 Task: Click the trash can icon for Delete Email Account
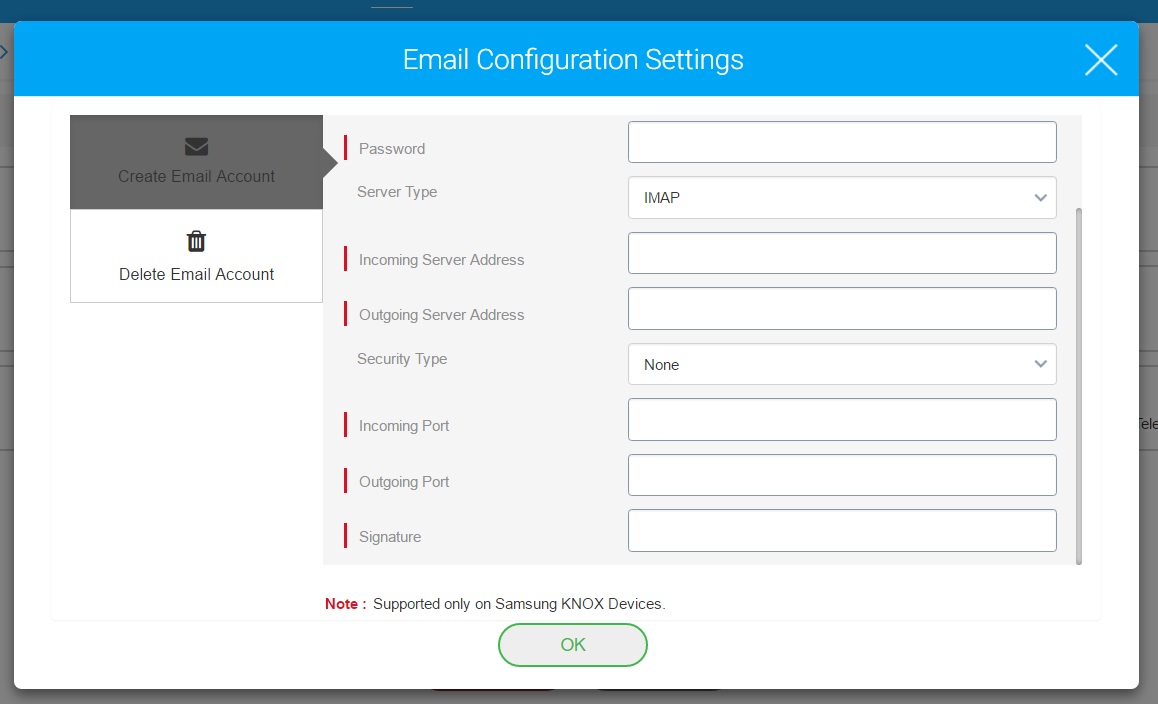[x=196, y=240]
